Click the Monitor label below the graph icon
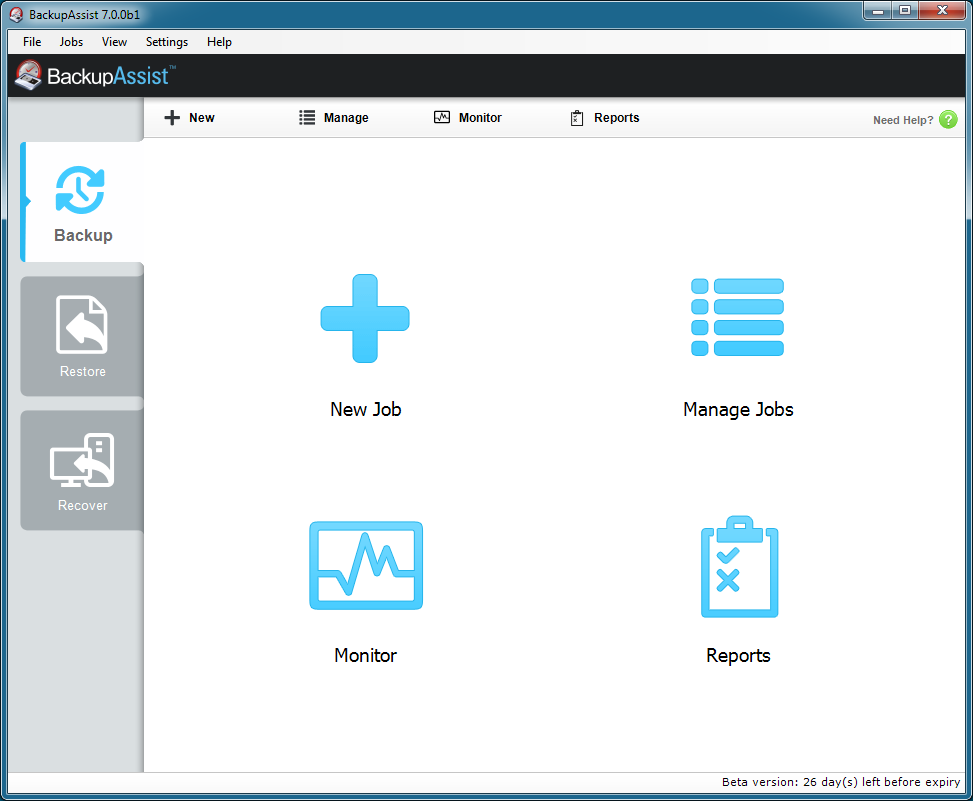The width and height of the screenshot is (973, 801). (365, 655)
